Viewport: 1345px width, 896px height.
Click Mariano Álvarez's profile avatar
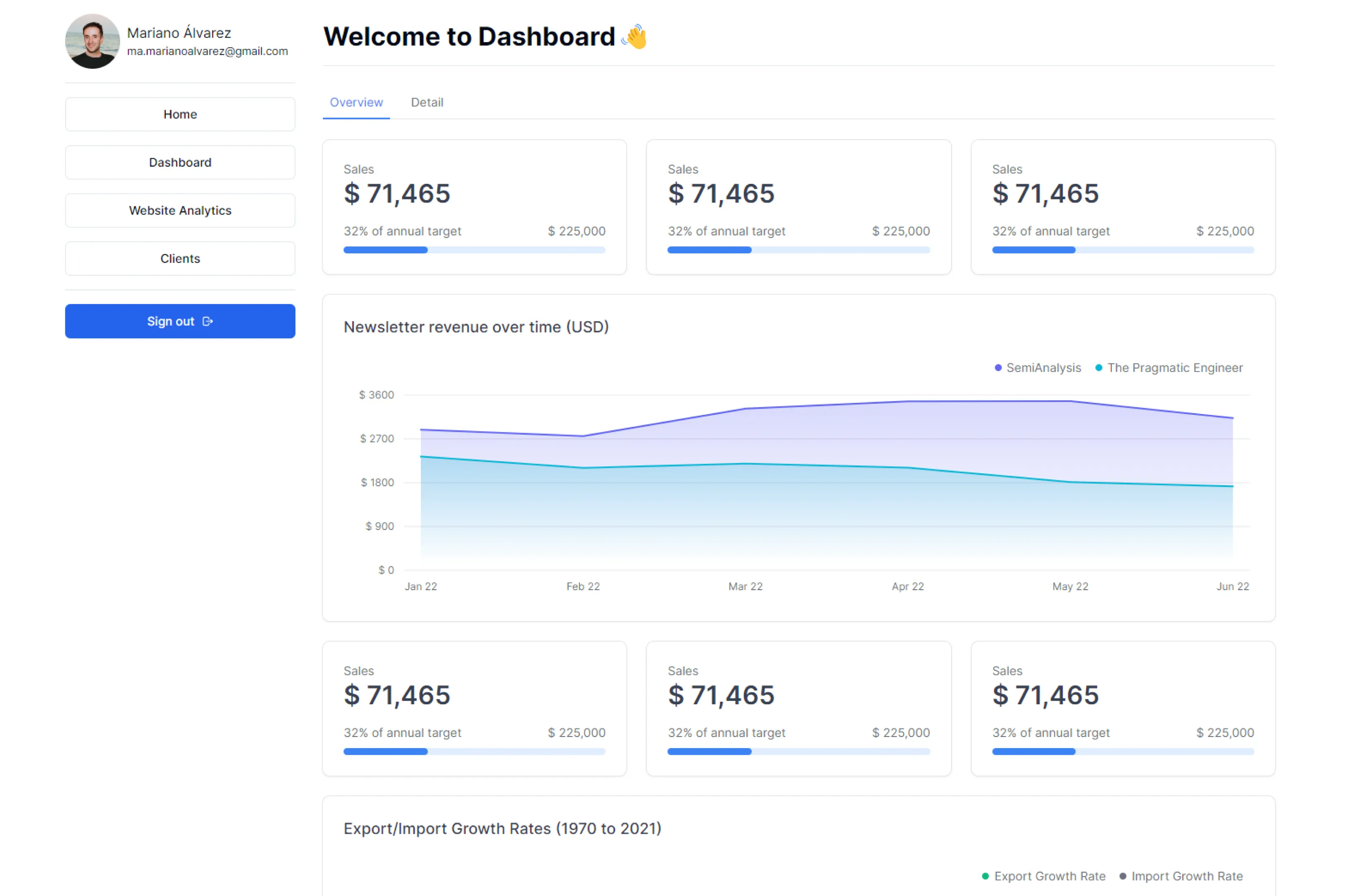tap(92, 41)
